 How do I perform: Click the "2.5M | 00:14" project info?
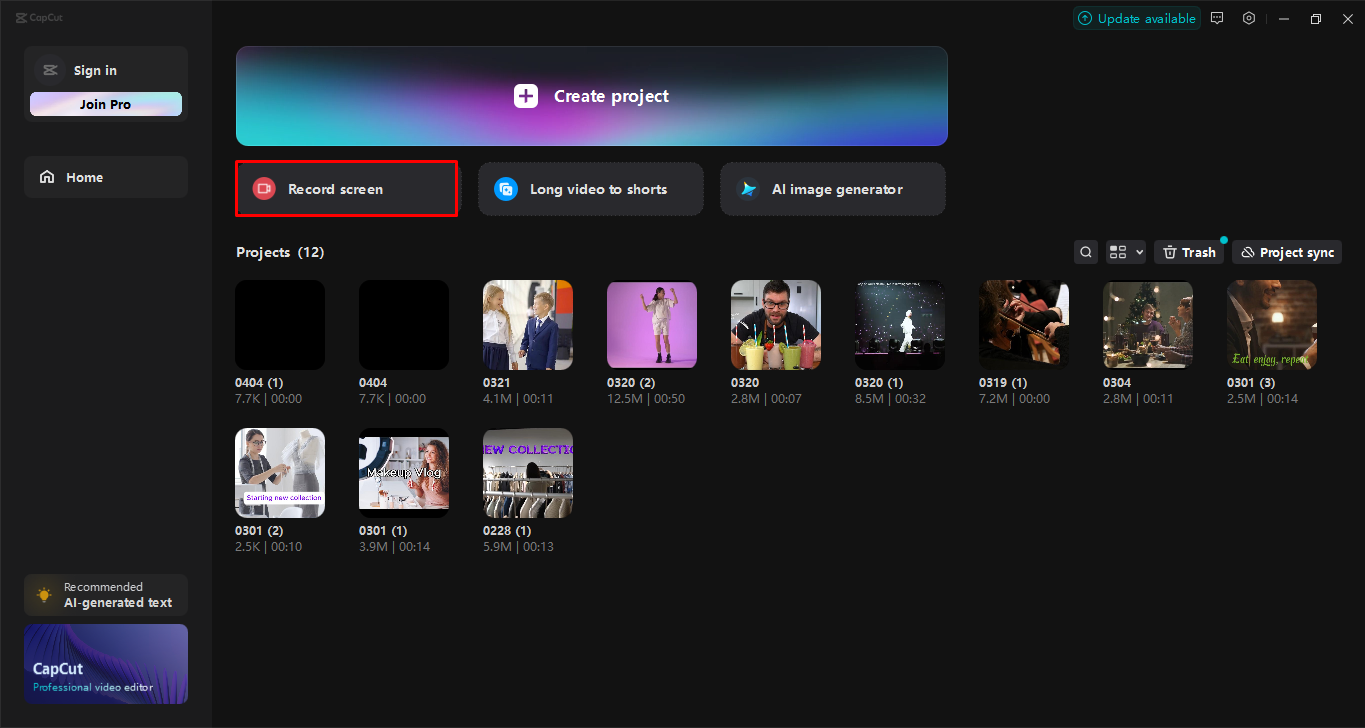pos(1262,399)
